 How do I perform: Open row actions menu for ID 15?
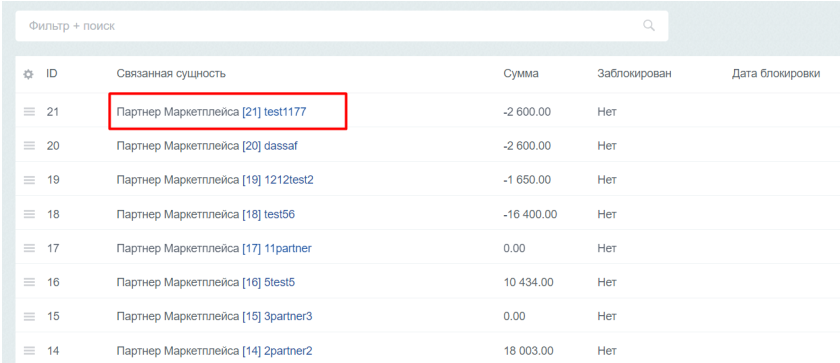coord(29,316)
